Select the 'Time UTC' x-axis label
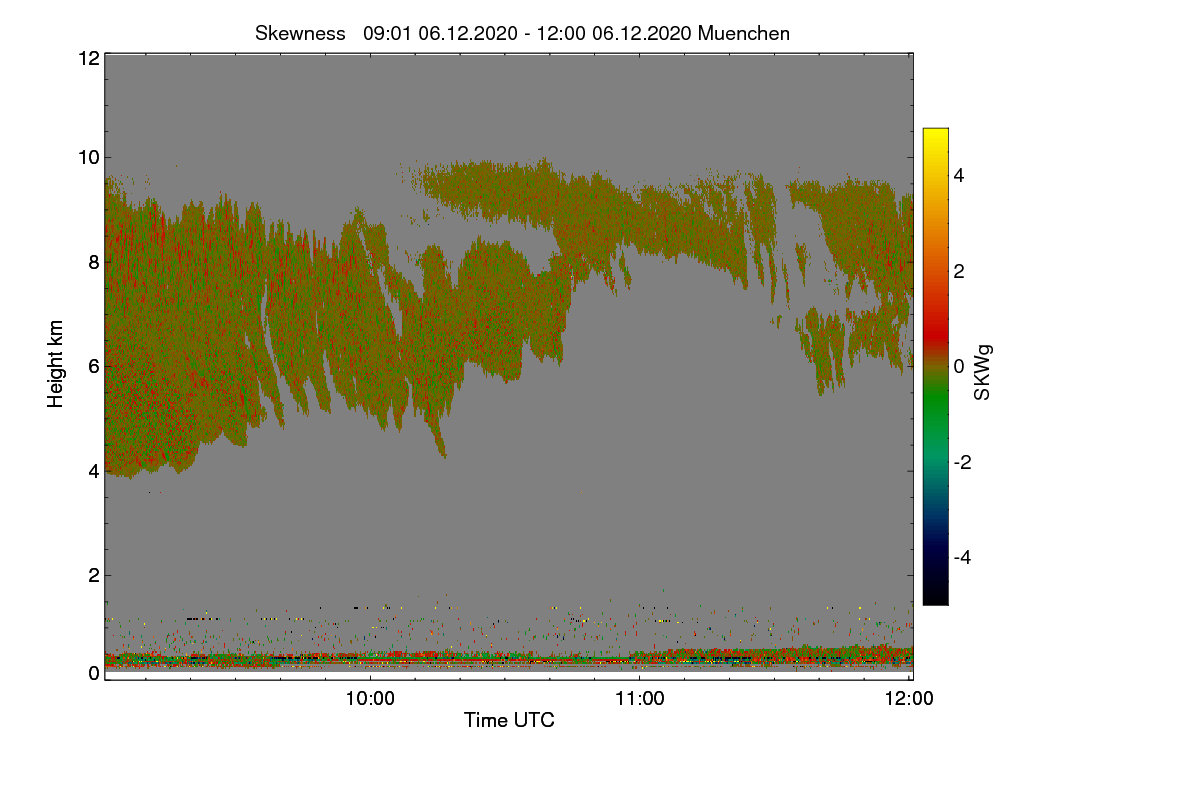The width and height of the screenshot is (1200, 800). tap(509, 720)
